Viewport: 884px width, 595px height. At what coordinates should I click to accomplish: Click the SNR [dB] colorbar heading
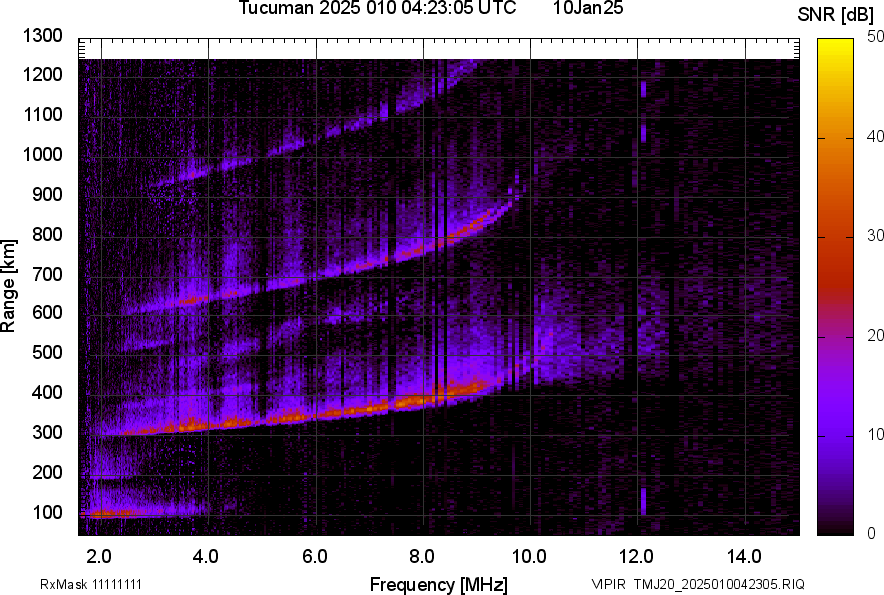click(x=837, y=15)
